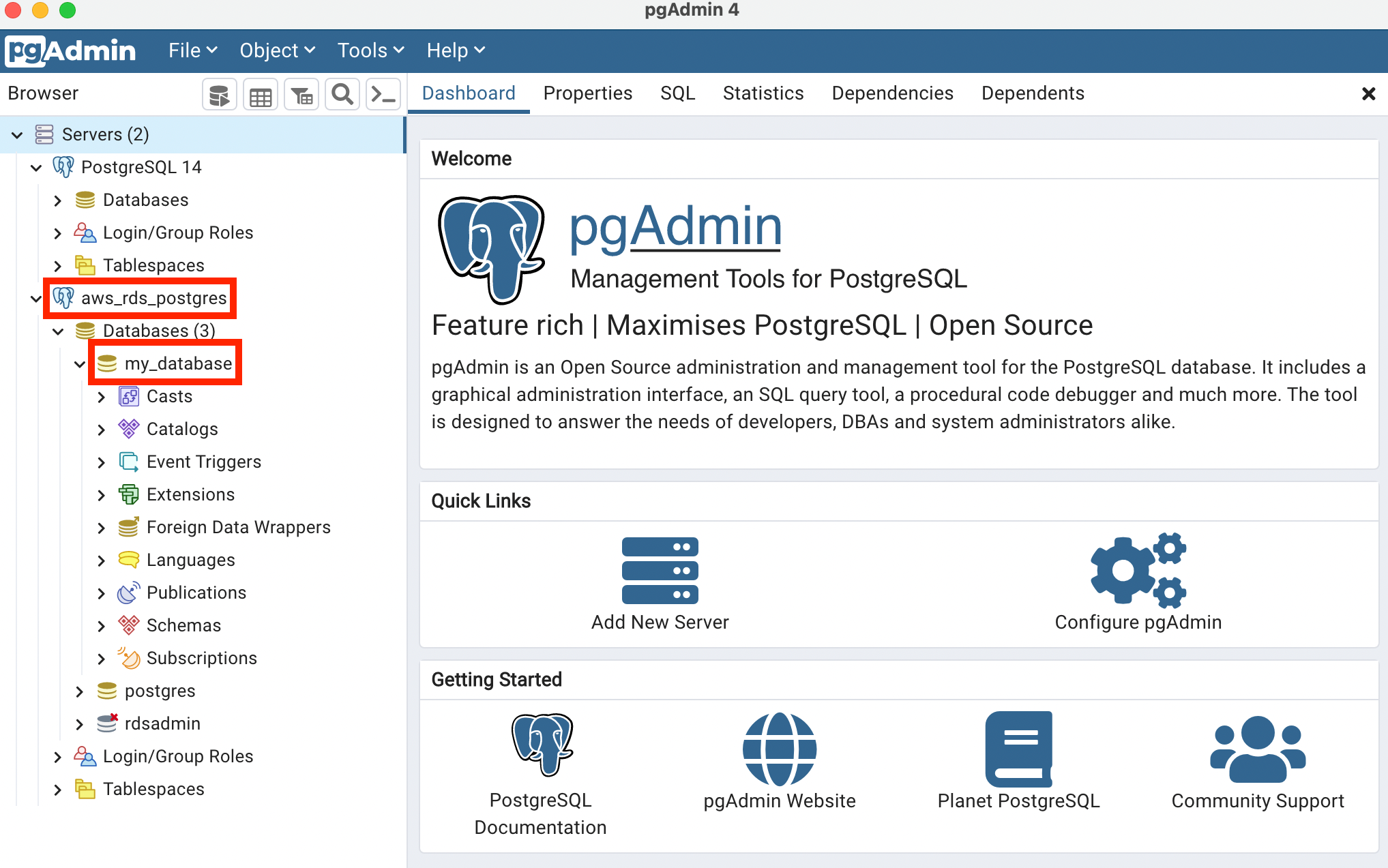Expand the rdsadmin database node
Screen dimensions: 1388x868
pyautogui.click(x=80, y=724)
